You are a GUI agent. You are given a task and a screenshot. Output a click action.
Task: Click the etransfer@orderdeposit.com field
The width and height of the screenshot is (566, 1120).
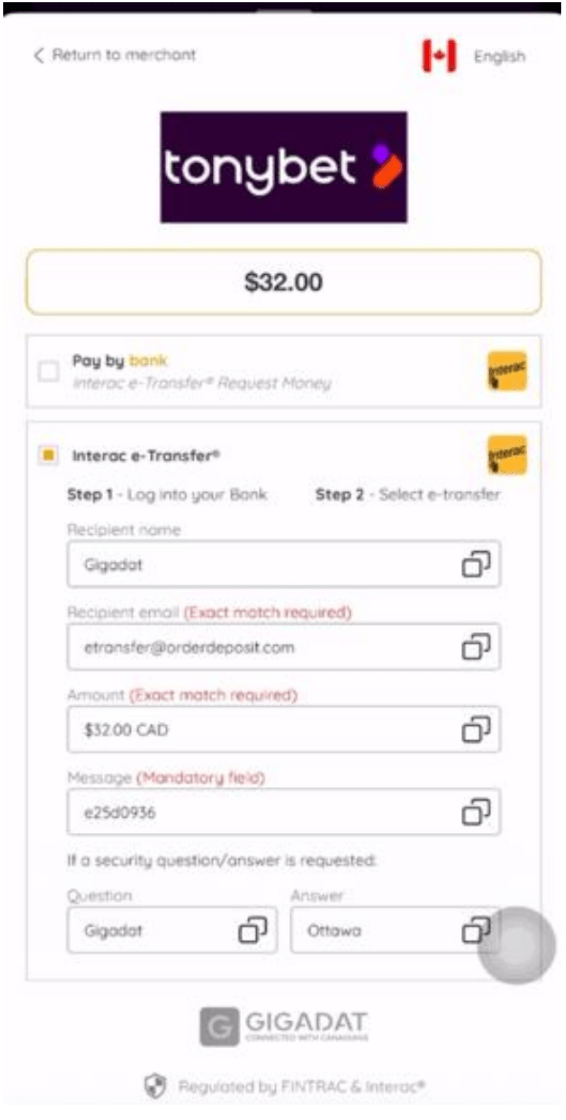pos(284,647)
